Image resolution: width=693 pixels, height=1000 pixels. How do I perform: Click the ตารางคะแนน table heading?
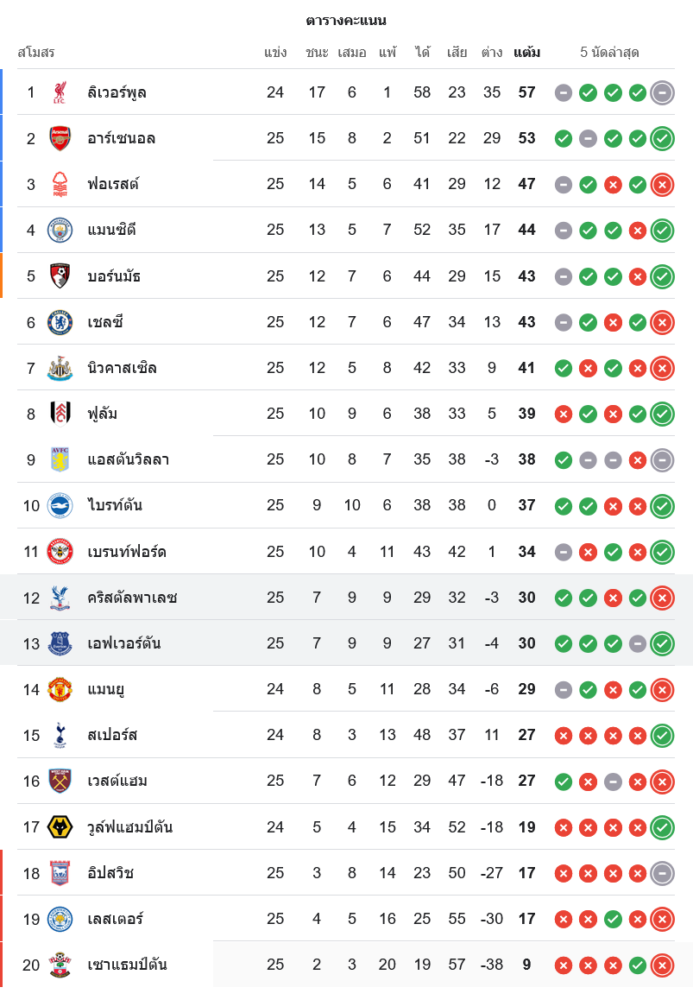tap(346, 20)
